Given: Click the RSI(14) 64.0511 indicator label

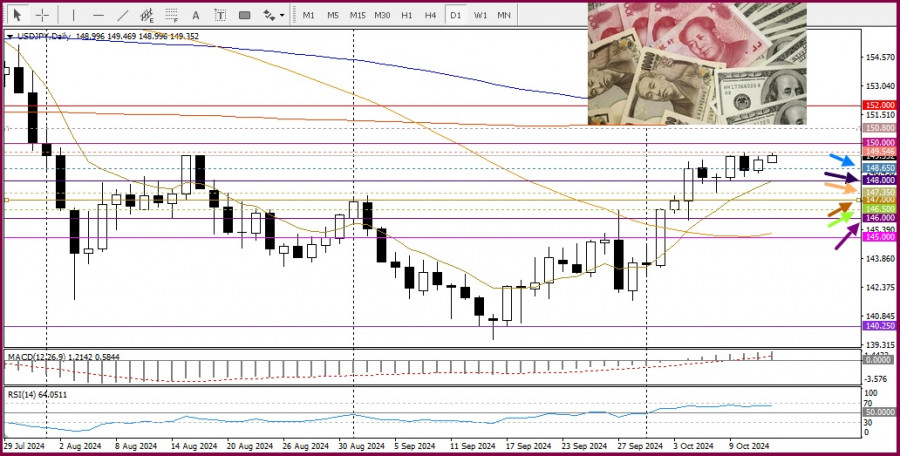Looking at the screenshot, I should [37, 395].
